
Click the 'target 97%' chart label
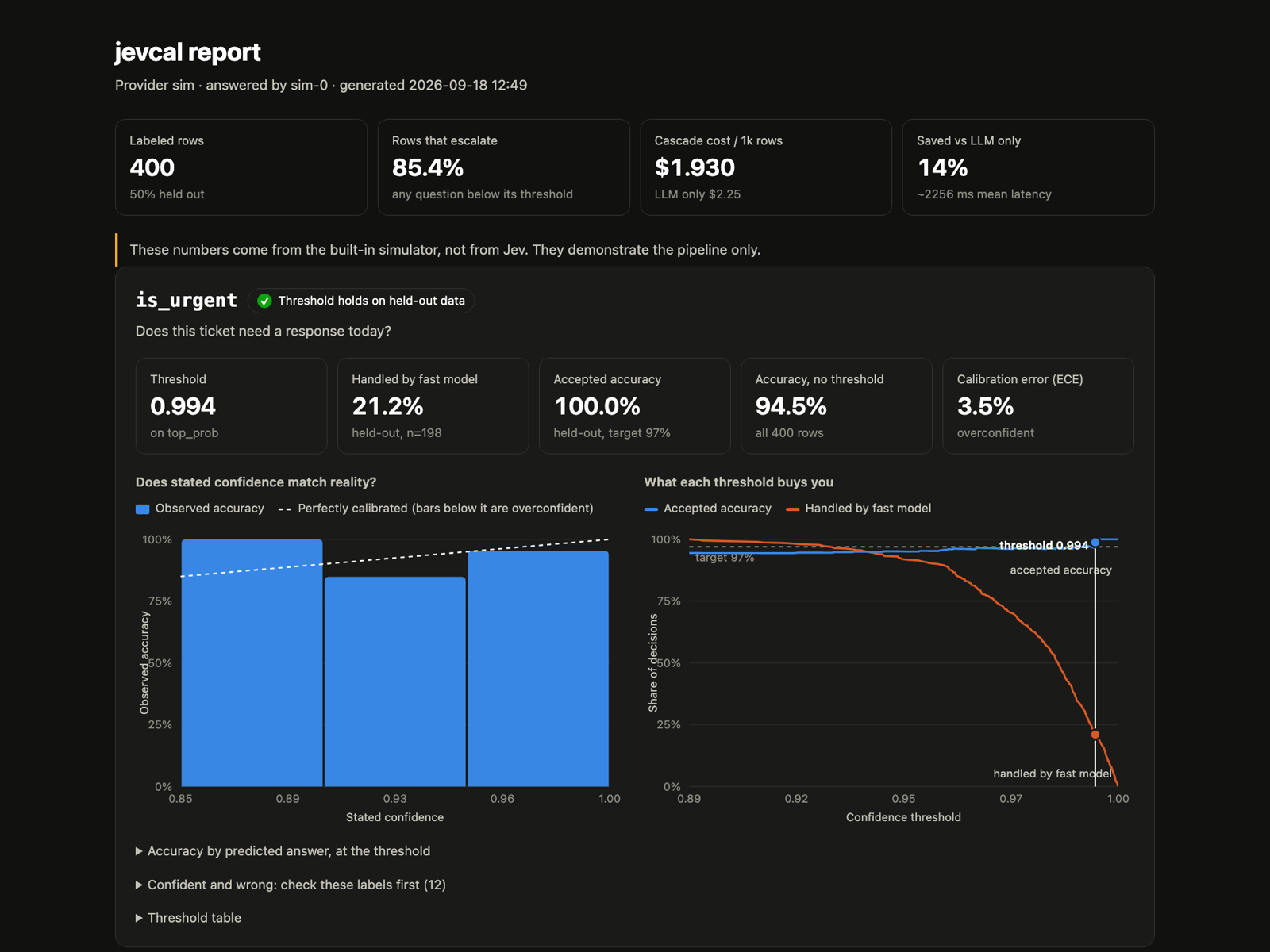(725, 558)
